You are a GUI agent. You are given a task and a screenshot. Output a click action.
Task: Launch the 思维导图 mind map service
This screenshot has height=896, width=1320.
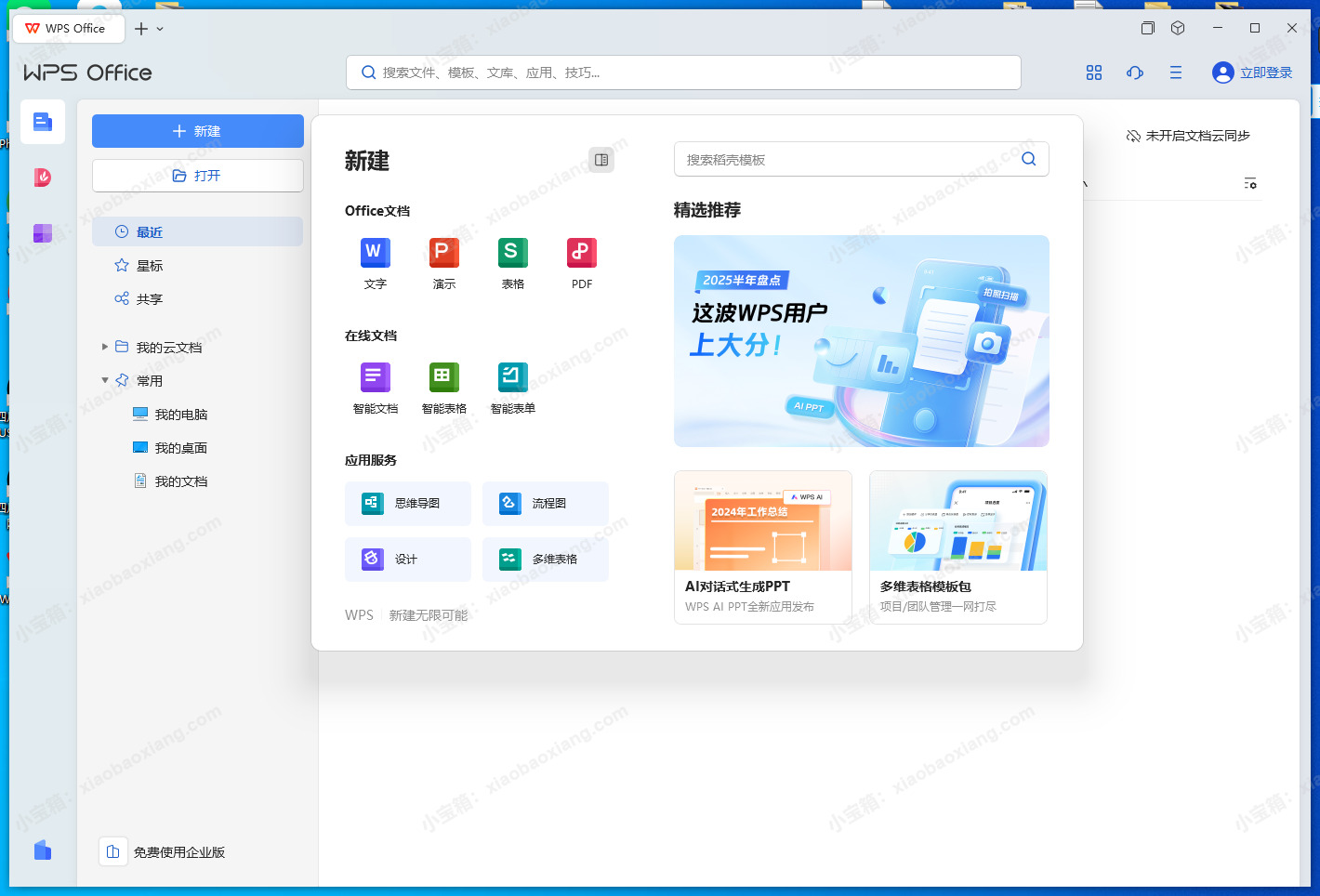click(407, 504)
